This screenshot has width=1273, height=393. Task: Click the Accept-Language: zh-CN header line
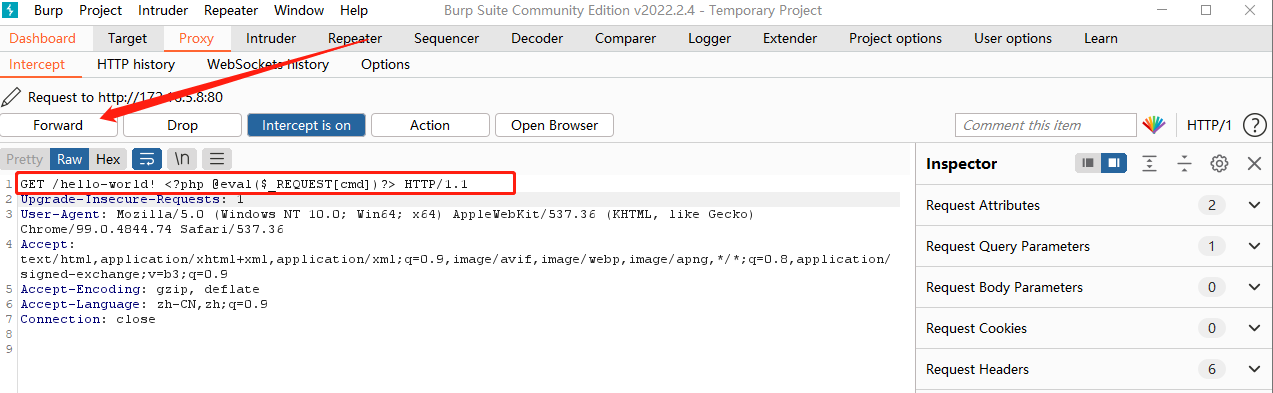(144, 304)
